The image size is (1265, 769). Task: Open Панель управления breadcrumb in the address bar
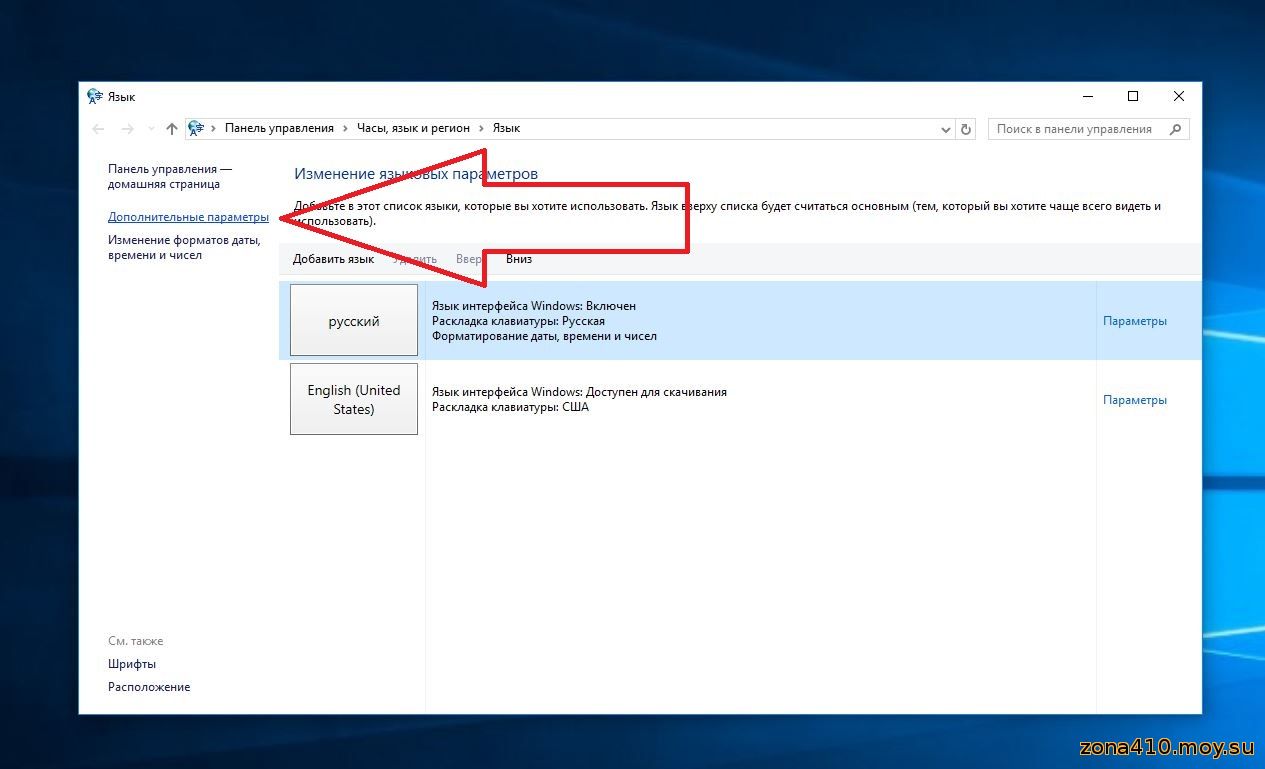pos(279,129)
